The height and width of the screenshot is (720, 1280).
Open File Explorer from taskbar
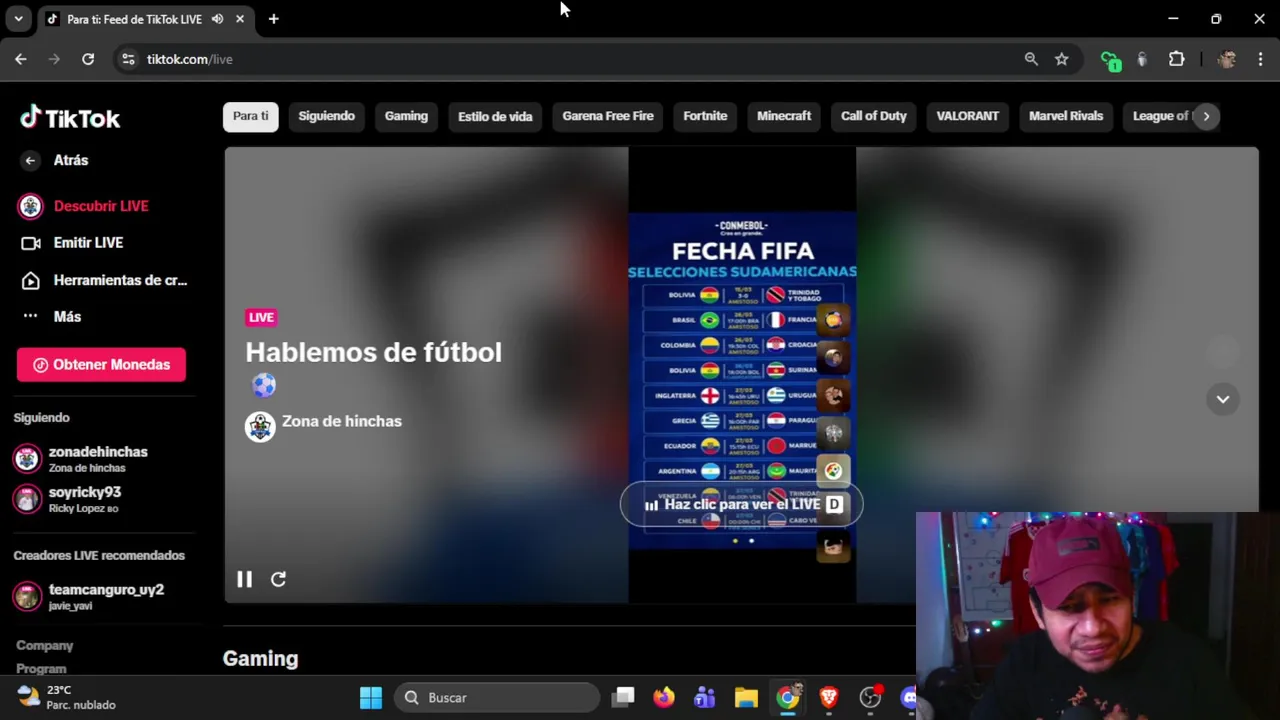coord(746,698)
